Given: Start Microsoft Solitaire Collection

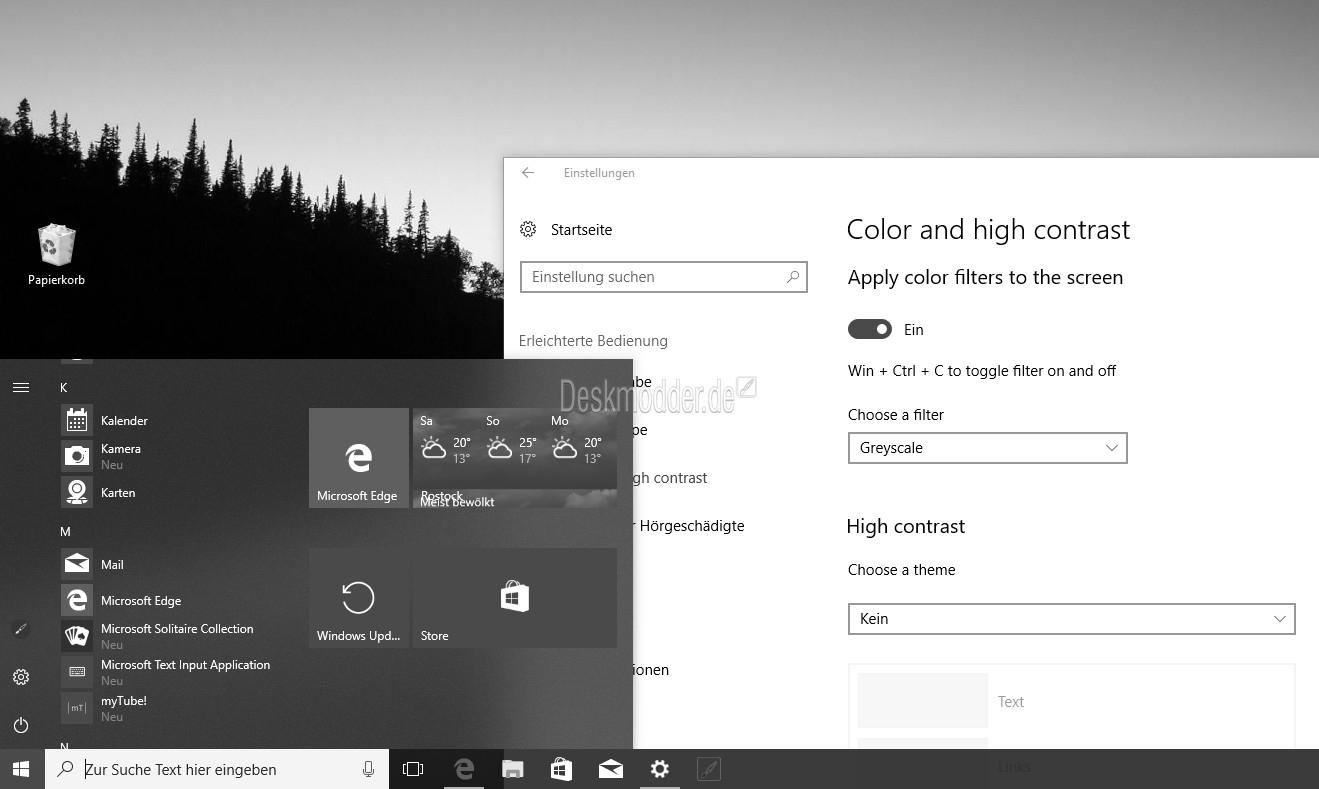Looking at the screenshot, I should pos(158,636).
